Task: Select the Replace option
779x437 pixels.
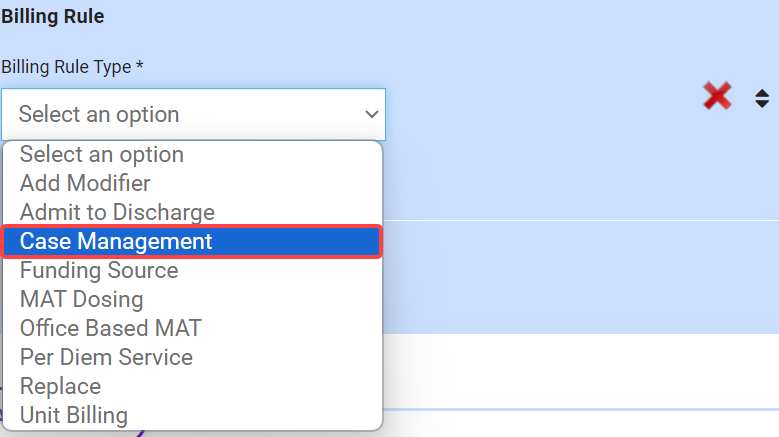Action: pyautogui.click(x=60, y=386)
